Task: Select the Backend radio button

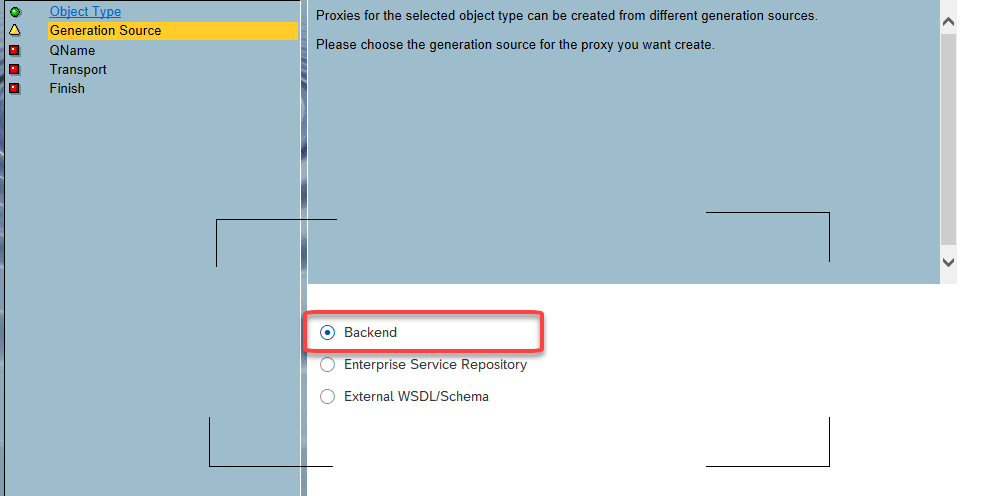Action: coord(328,332)
